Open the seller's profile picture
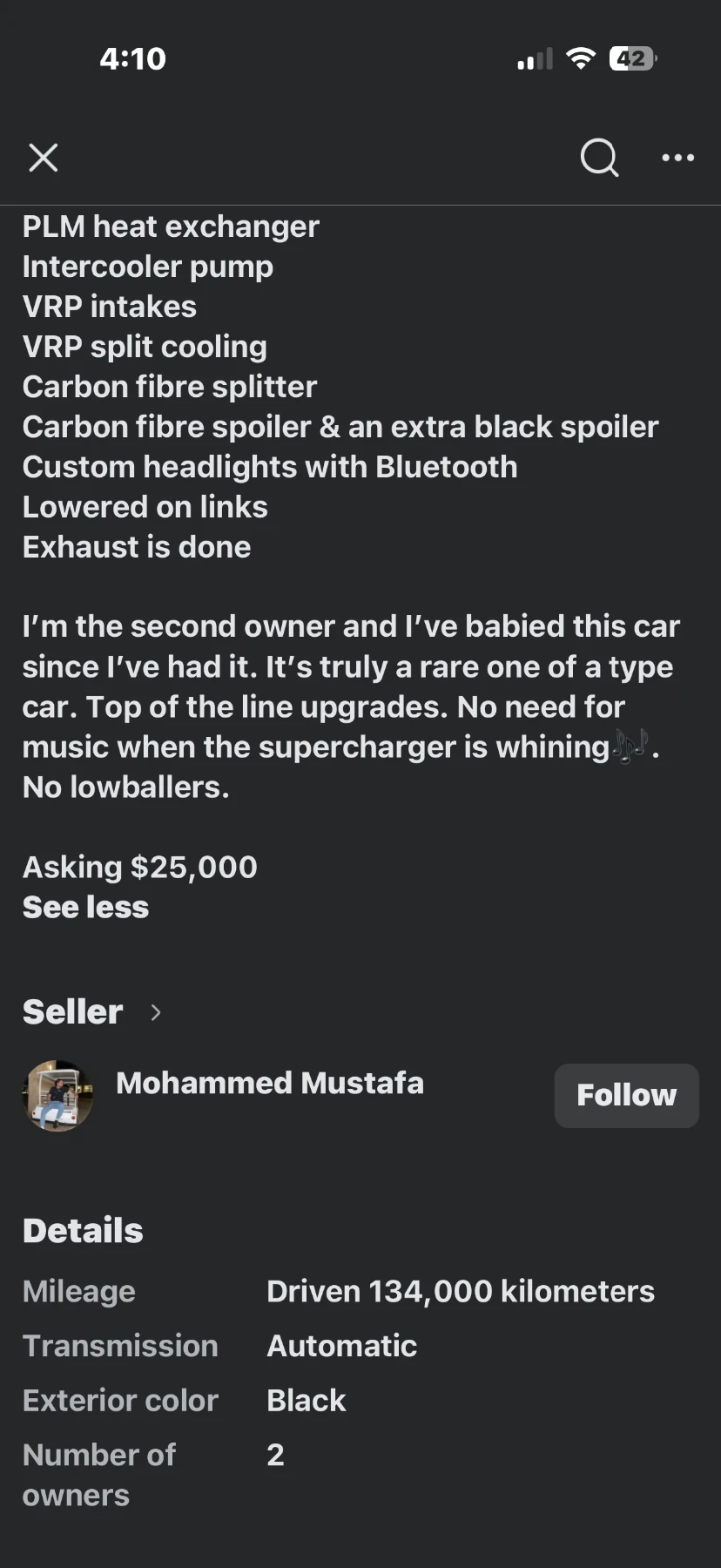Image resolution: width=721 pixels, height=1568 pixels. point(57,1095)
